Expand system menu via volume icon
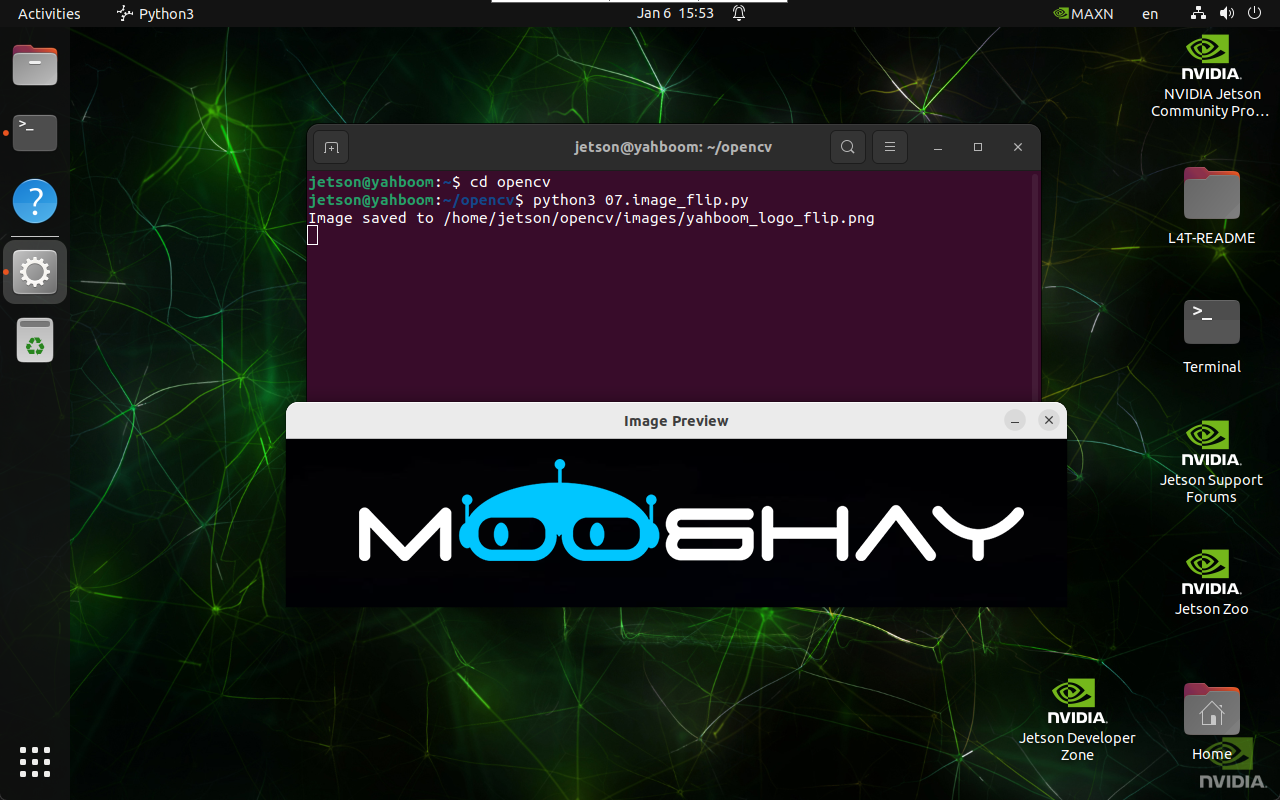Image resolution: width=1280 pixels, height=800 pixels. coord(1227,13)
